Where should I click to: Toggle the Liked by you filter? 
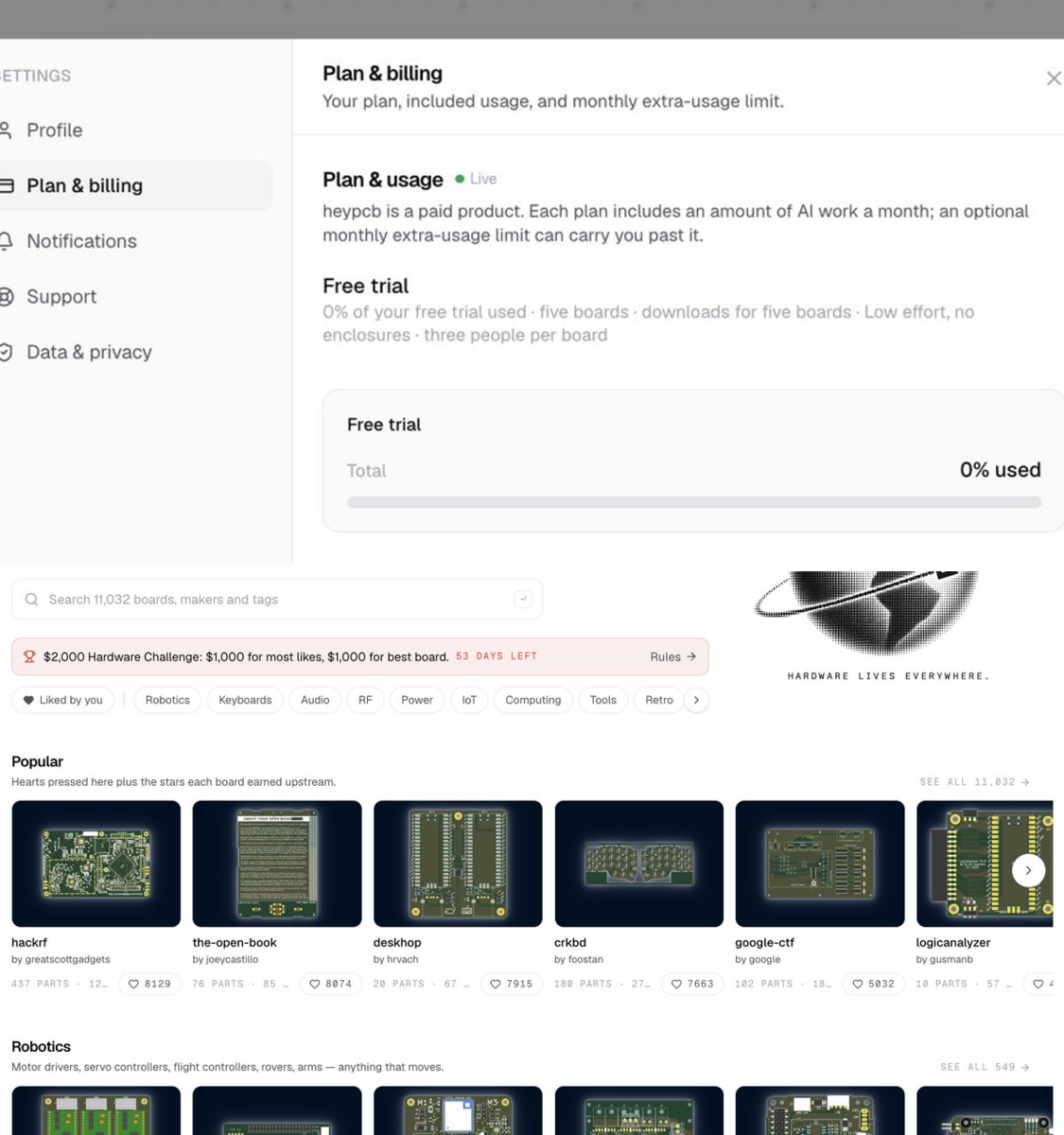[x=62, y=700]
